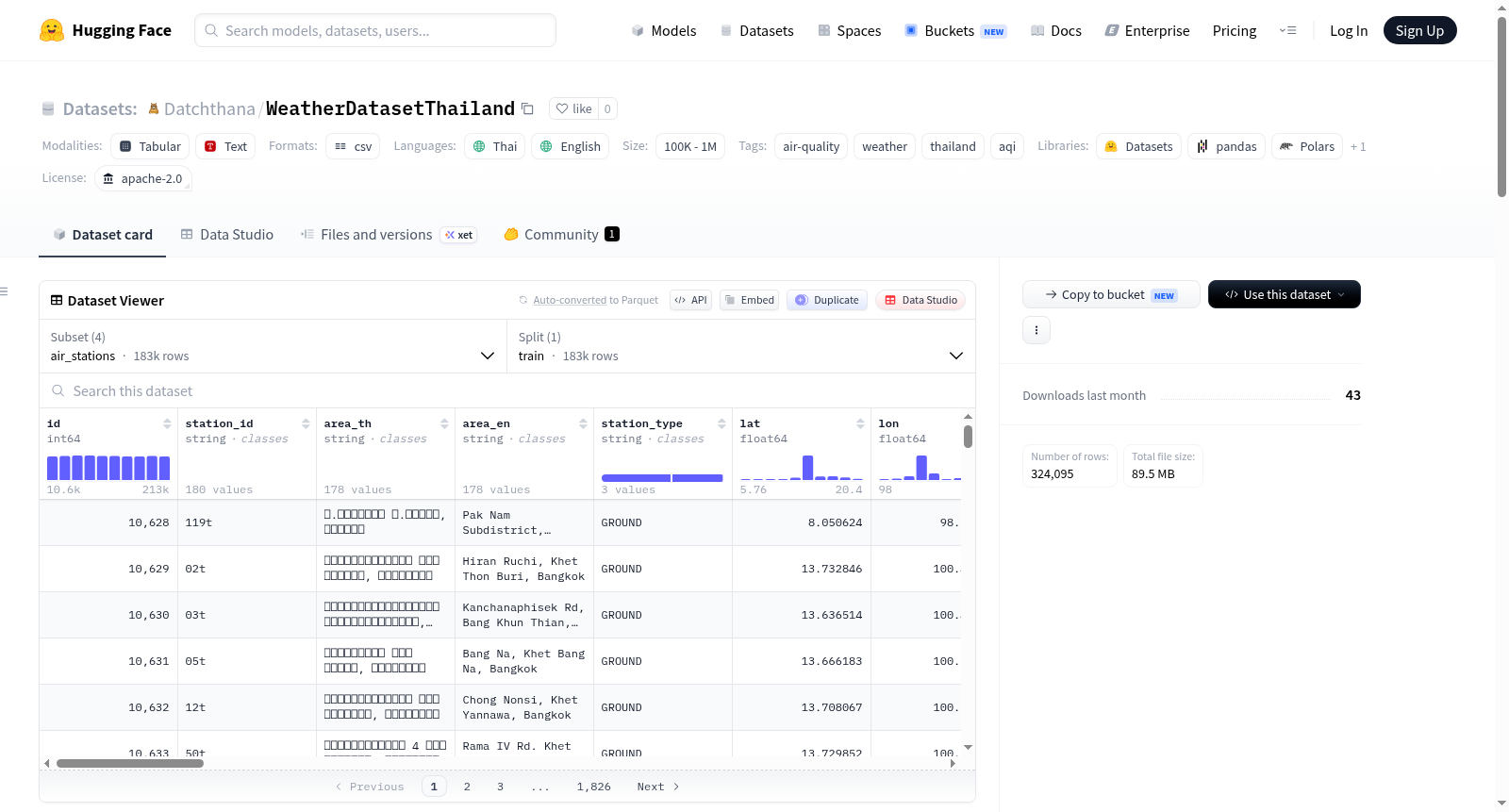
Task: Click the Hugging Face logo icon
Action: 52,30
